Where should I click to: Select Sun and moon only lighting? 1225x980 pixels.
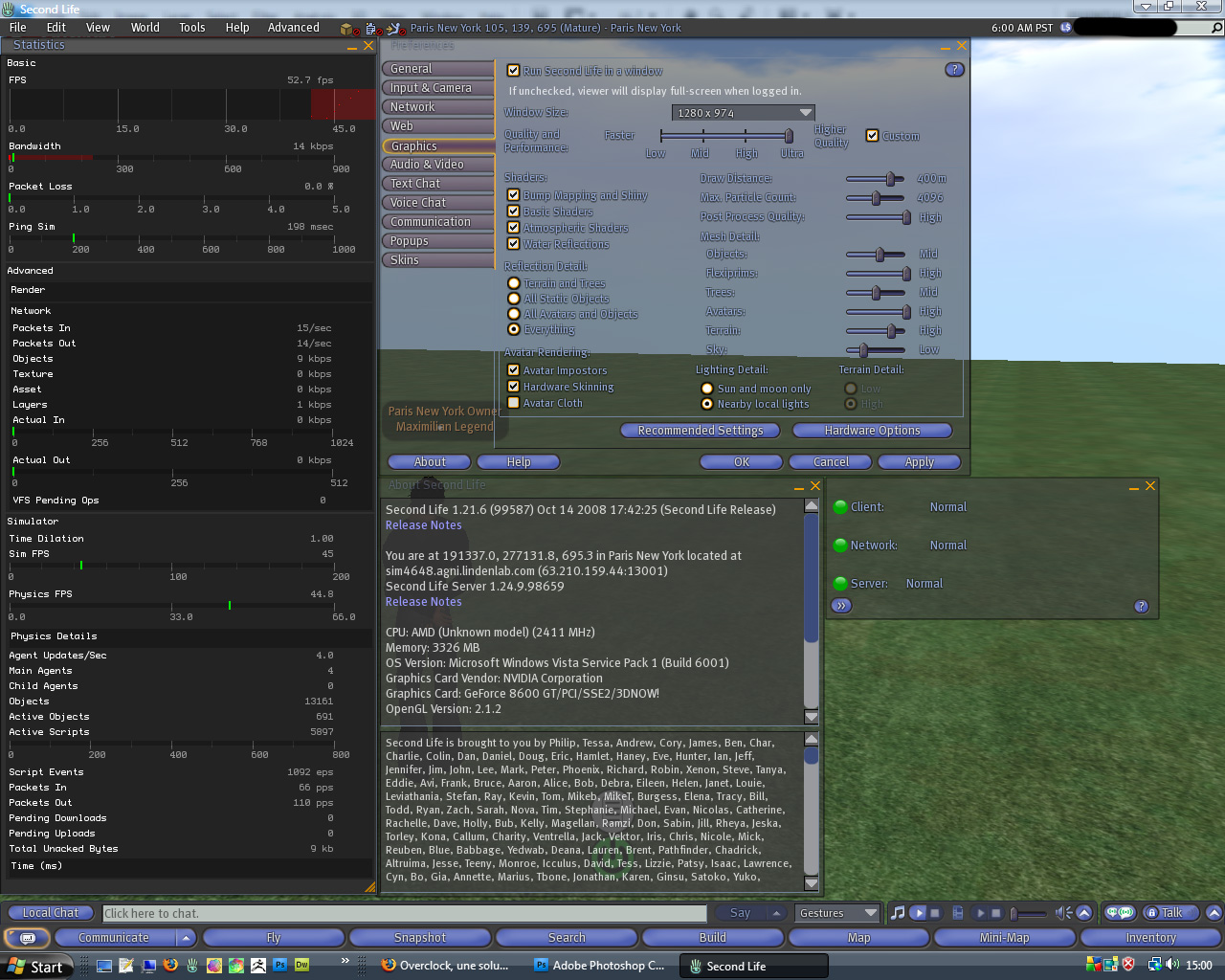click(x=707, y=389)
